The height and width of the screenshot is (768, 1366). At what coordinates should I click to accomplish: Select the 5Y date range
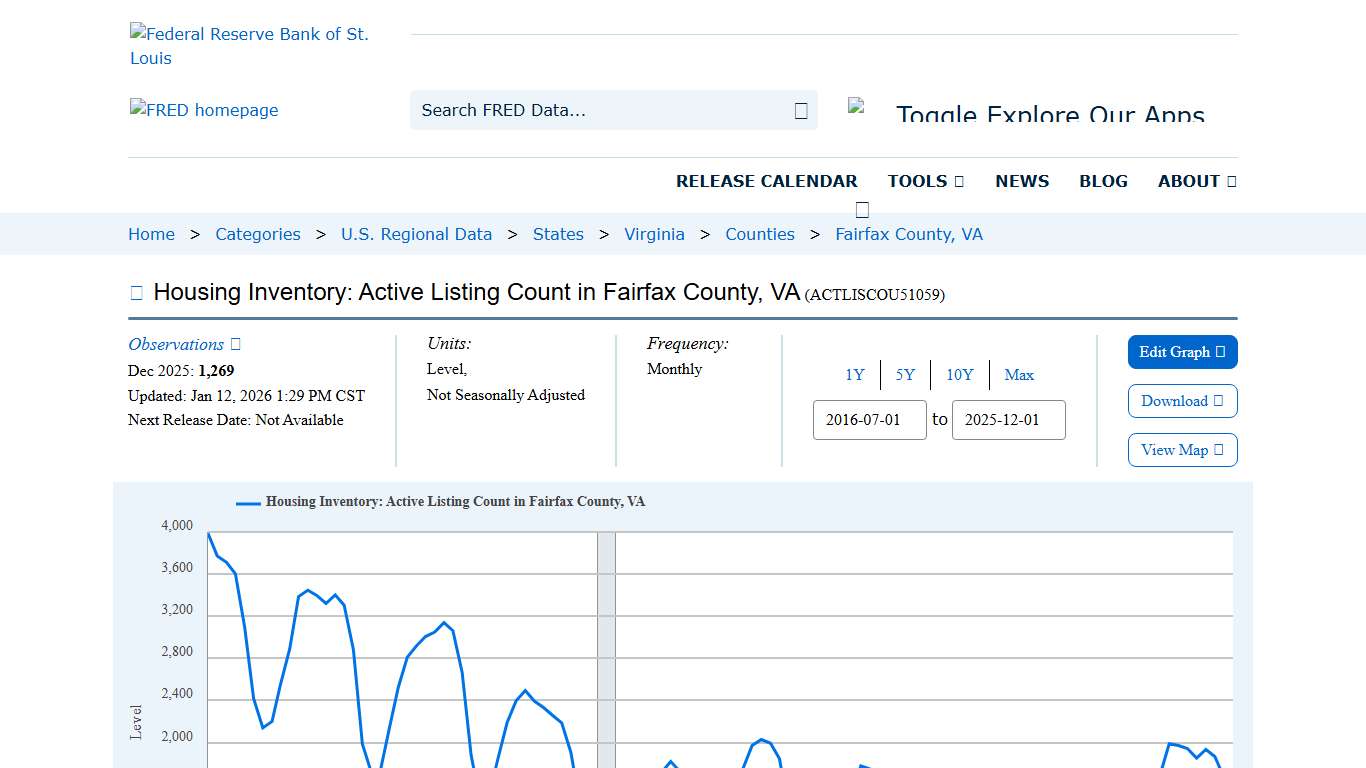905,374
